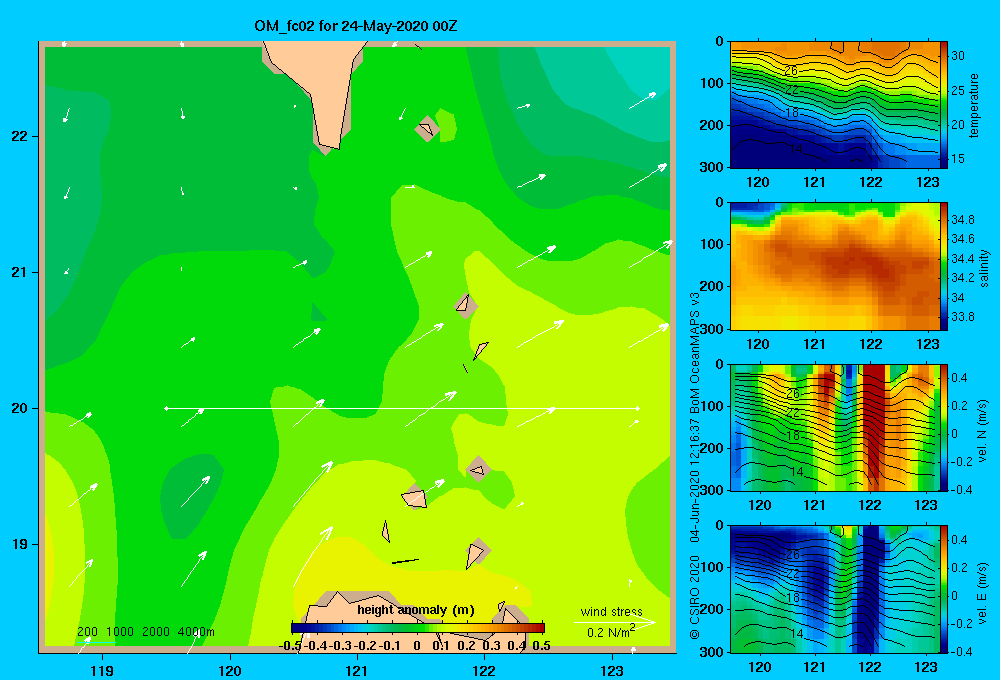This screenshot has width=1000, height=680.
Task: Click the eastern endpoint of the white transect
Action: tap(637, 408)
